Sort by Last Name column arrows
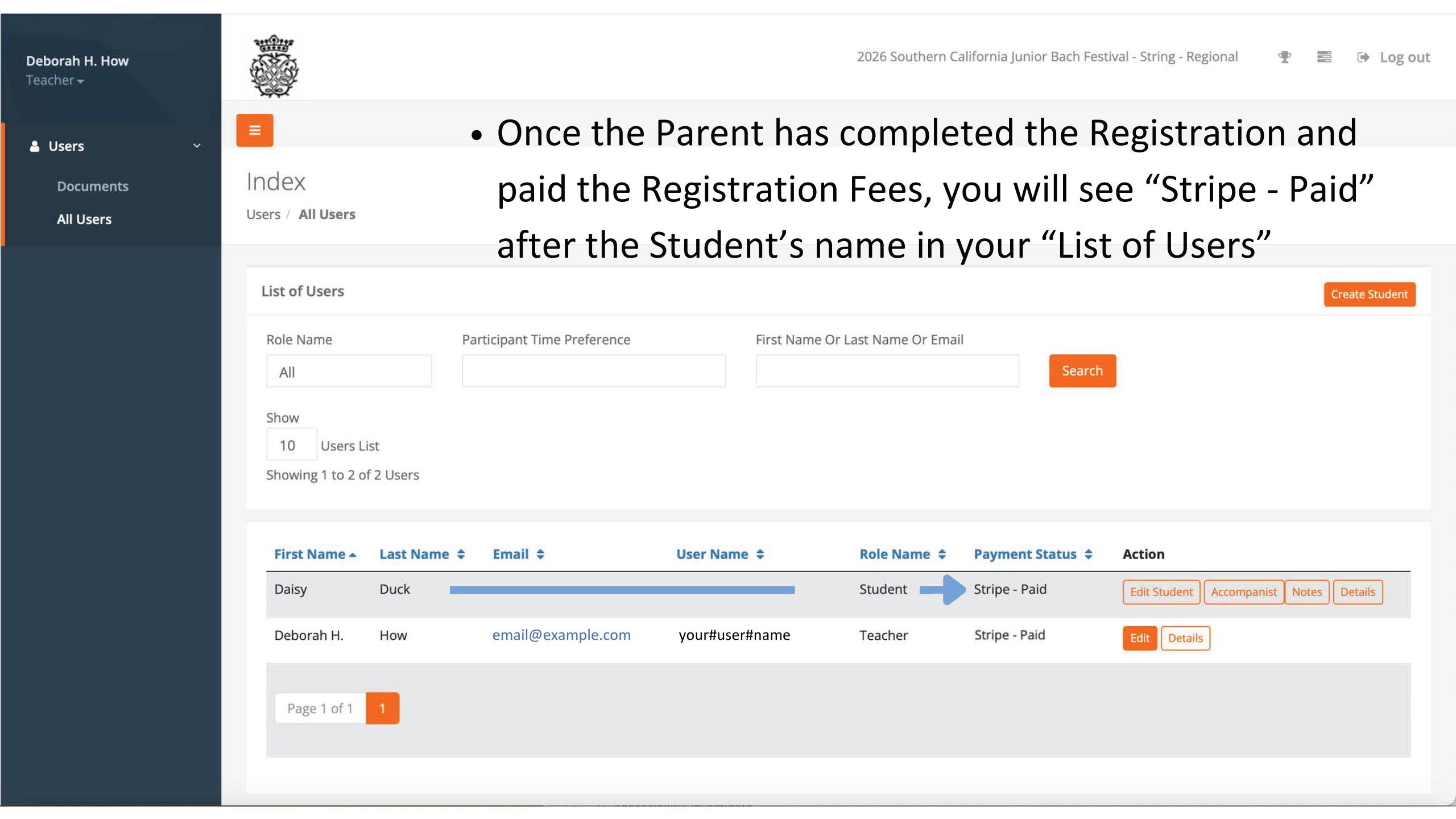 (x=461, y=554)
